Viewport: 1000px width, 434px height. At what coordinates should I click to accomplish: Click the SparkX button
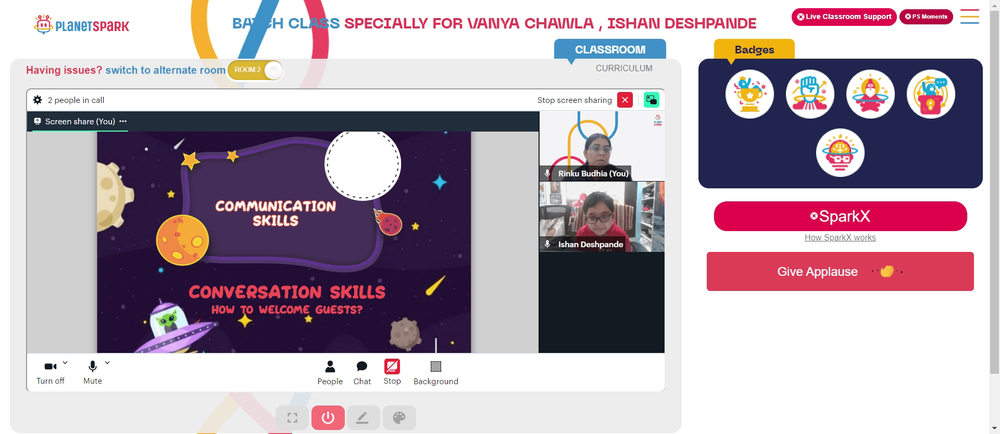click(840, 217)
